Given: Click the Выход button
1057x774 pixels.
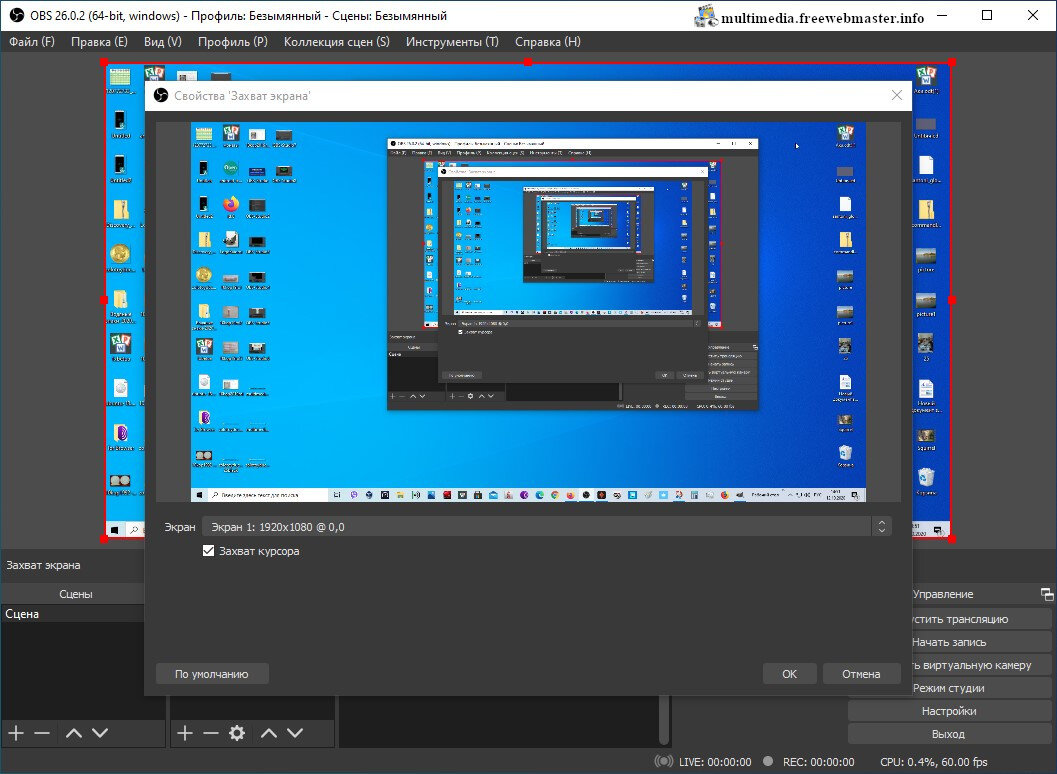Looking at the screenshot, I should point(948,734).
